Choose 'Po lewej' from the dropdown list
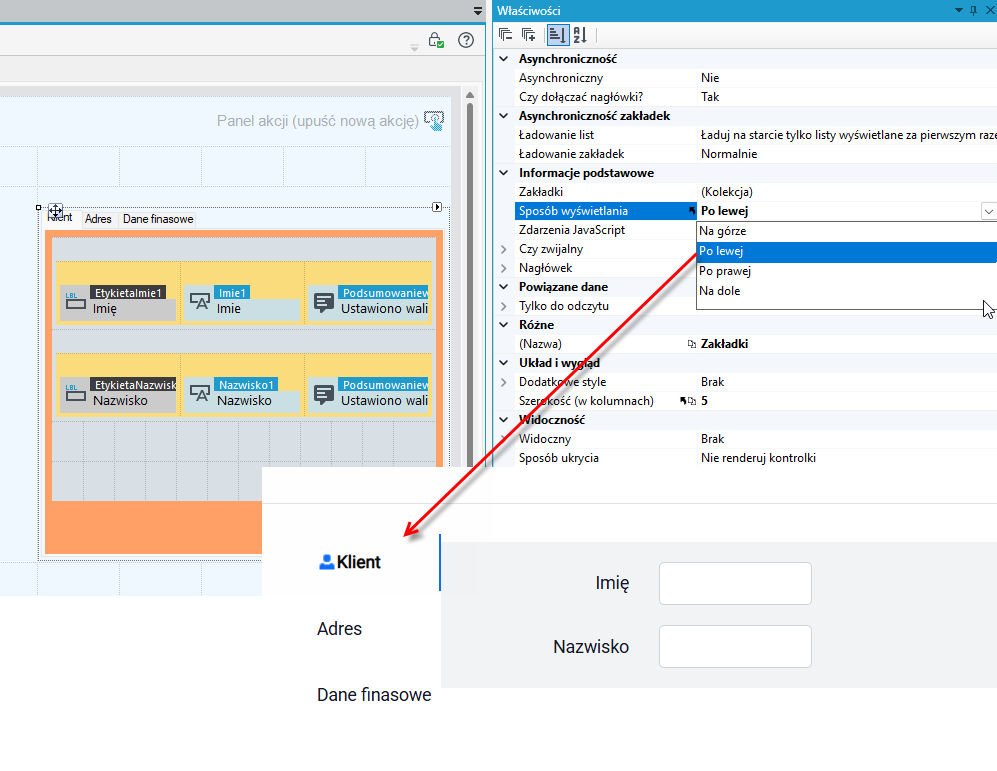 (x=846, y=252)
